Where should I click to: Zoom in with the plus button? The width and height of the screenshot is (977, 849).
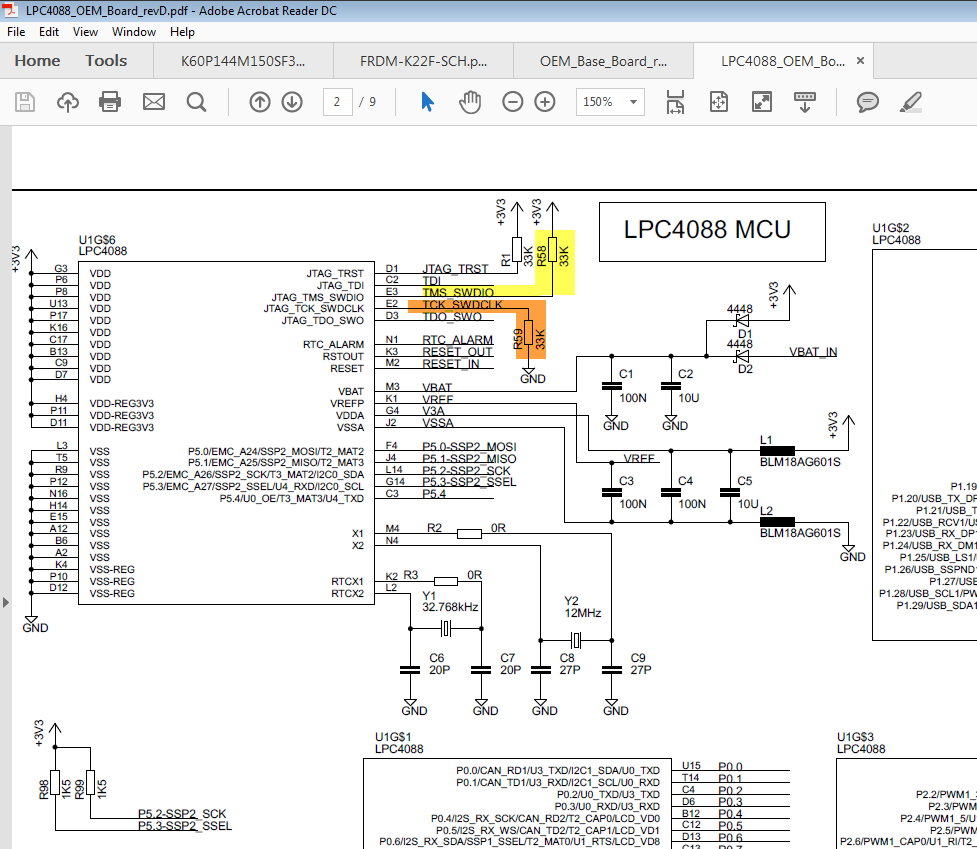pos(545,102)
